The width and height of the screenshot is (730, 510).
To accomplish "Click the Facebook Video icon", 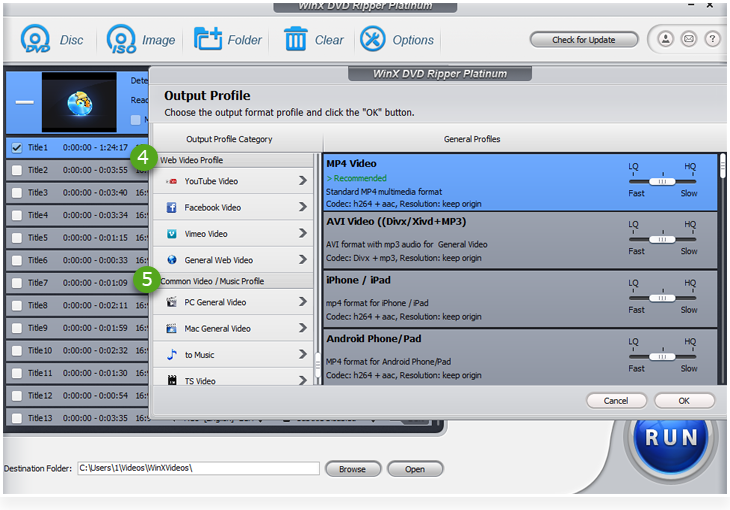I will [x=172, y=207].
